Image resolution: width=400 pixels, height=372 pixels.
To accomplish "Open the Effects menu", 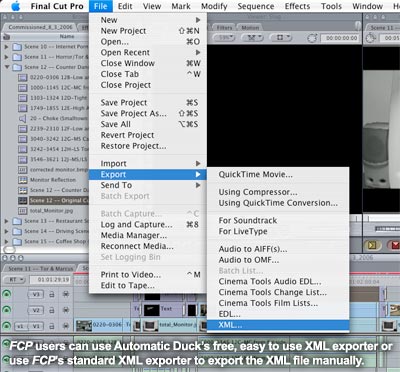I will click(x=297, y=6).
